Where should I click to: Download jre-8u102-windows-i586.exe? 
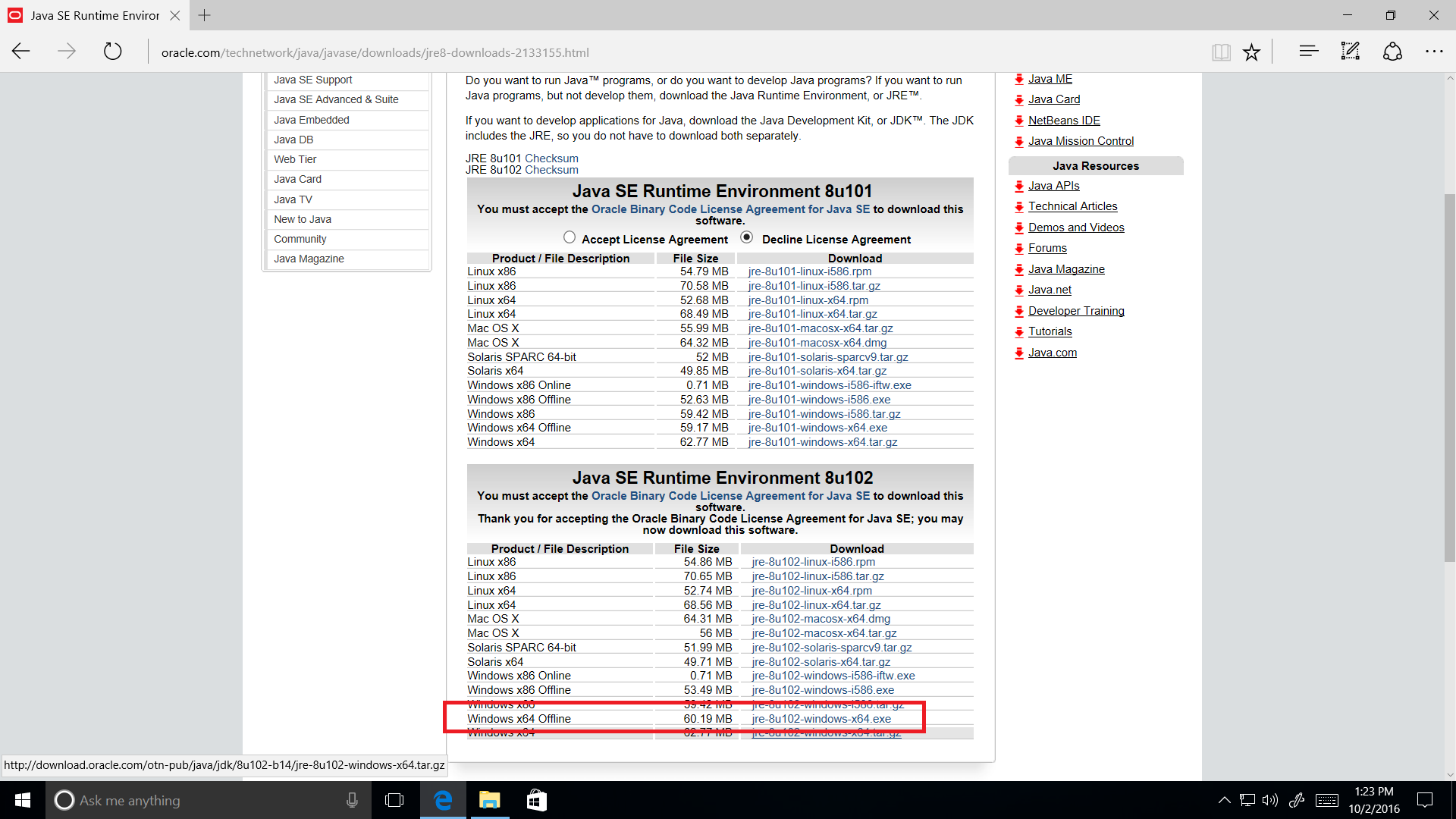pos(823,690)
